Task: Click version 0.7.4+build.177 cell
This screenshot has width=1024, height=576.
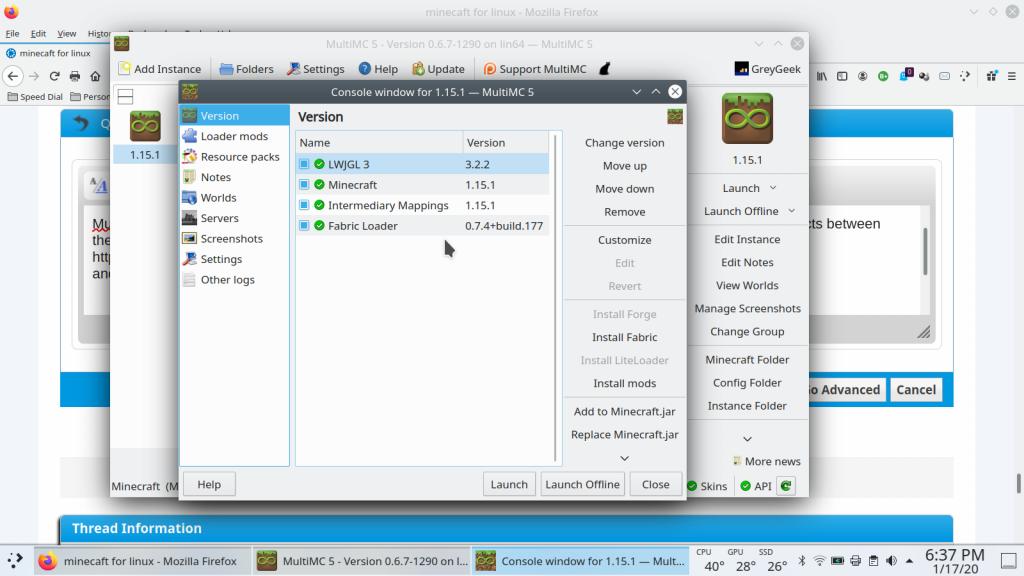Action: 504,226
